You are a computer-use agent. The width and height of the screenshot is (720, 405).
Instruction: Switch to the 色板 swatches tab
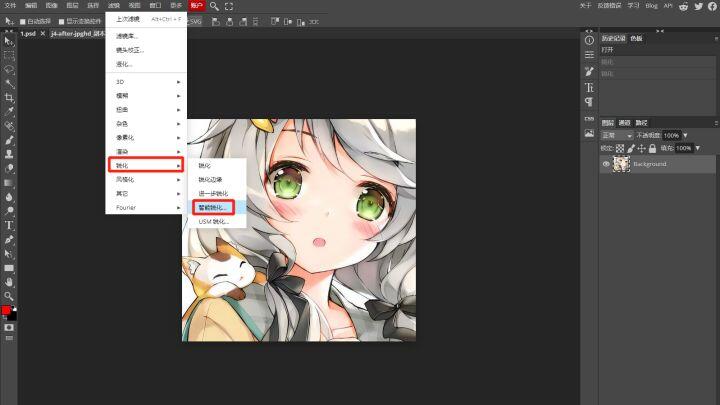pos(636,38)
